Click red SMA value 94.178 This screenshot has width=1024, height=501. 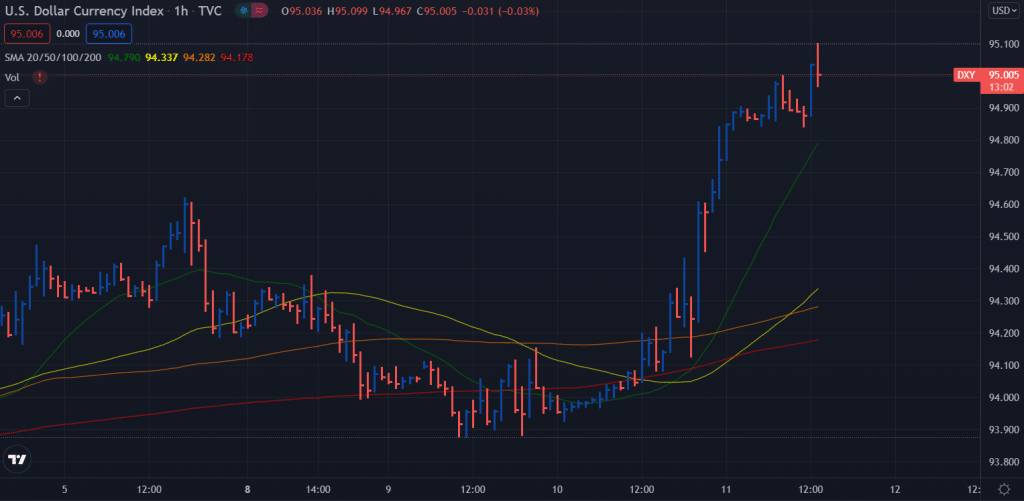[x=237, y=57]
